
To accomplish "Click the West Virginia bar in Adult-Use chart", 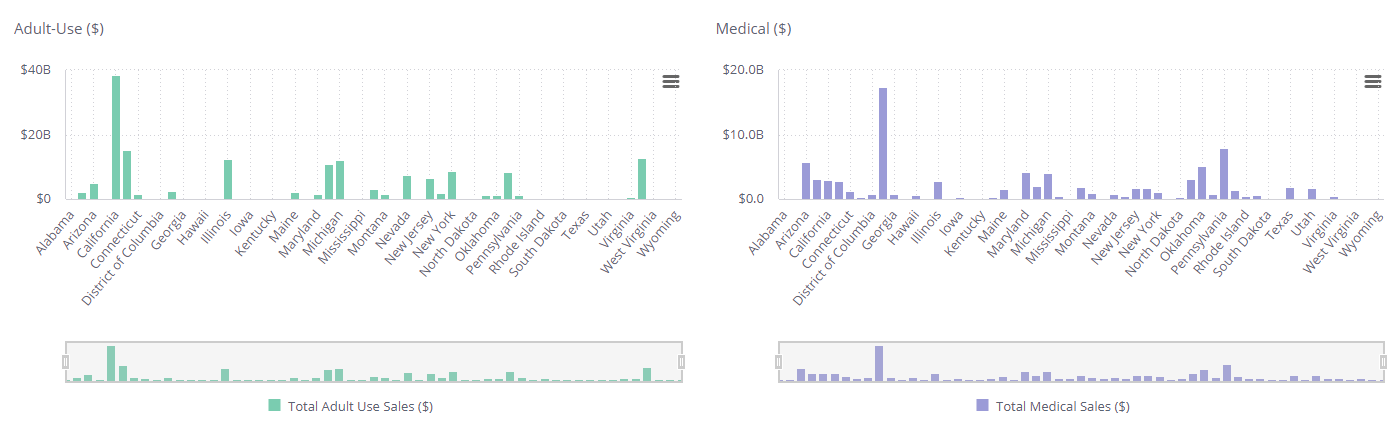I will tap(642, 179).
